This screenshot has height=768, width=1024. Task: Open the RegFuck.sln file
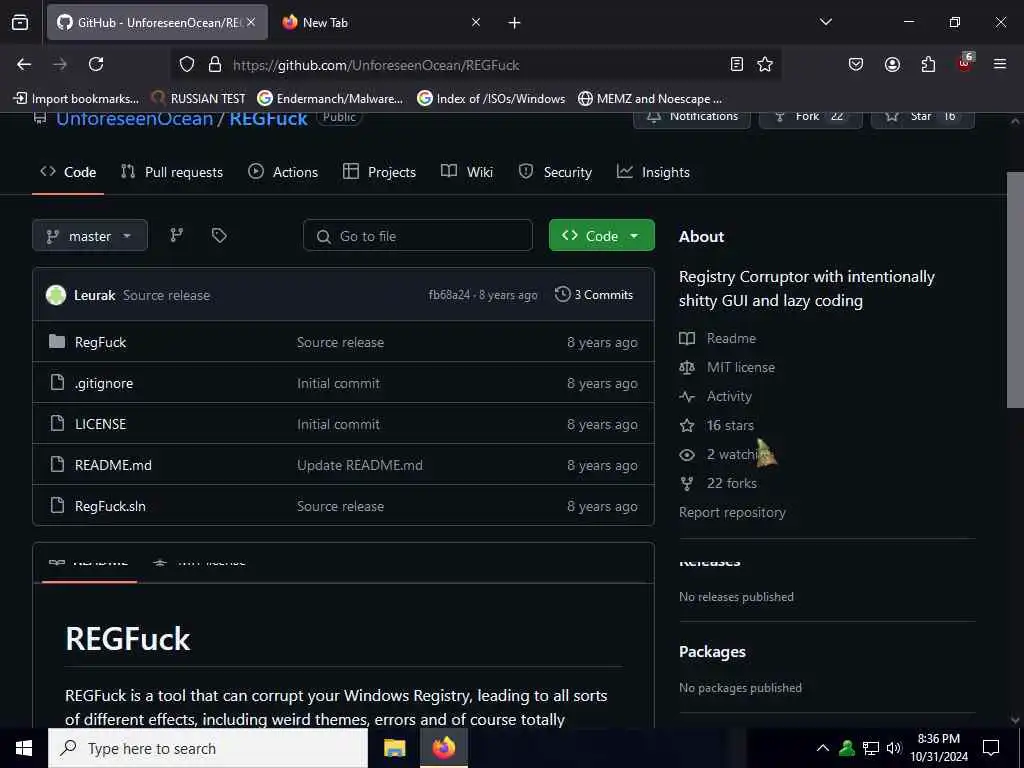[x=110, y=506]
